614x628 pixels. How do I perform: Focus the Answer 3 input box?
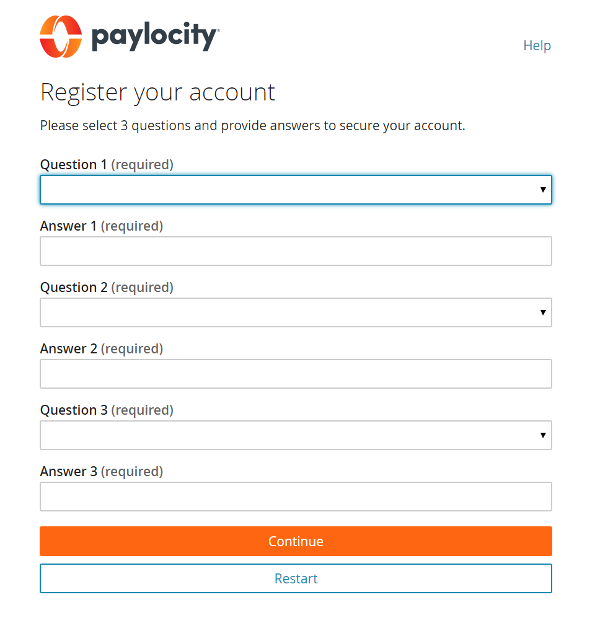(x=295, y=497)
